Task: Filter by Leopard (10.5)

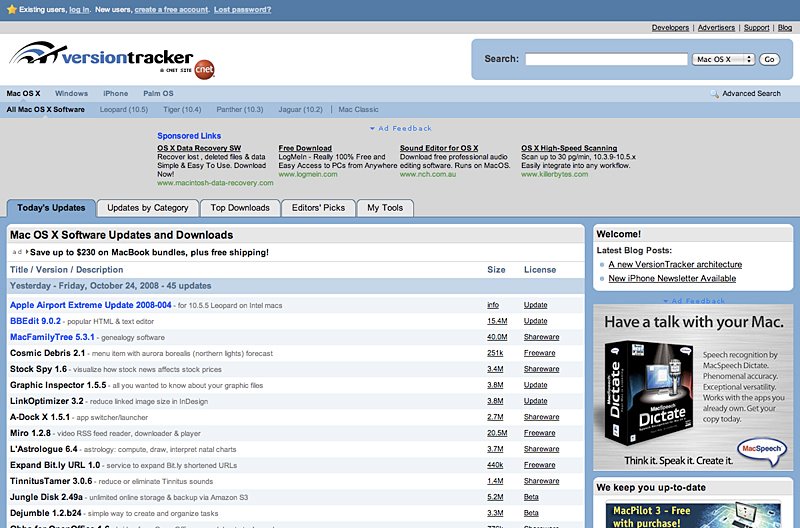Action: (124, 110)
